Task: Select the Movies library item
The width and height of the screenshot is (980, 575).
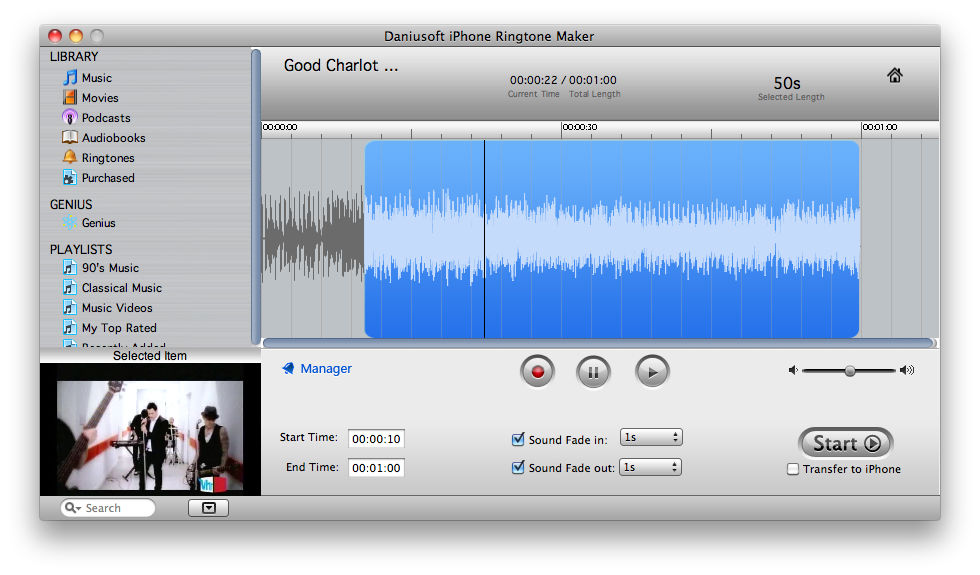Action: (100, 98)
